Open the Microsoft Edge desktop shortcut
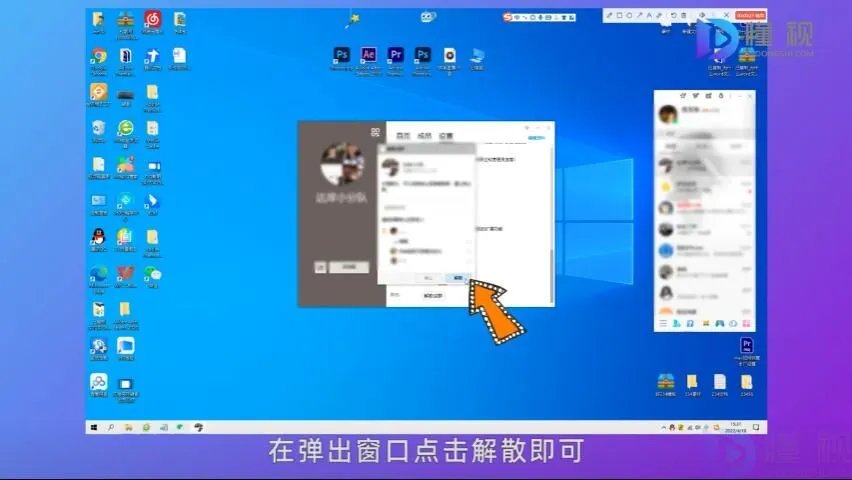This screenshot has width=852, height=480. coord(98,273)
